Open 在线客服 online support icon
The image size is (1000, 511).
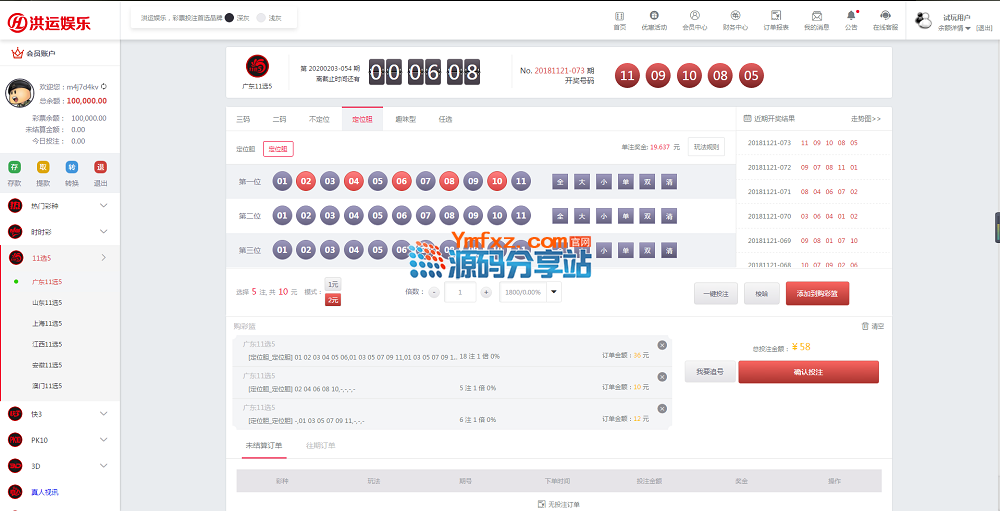tap(885, 17)
